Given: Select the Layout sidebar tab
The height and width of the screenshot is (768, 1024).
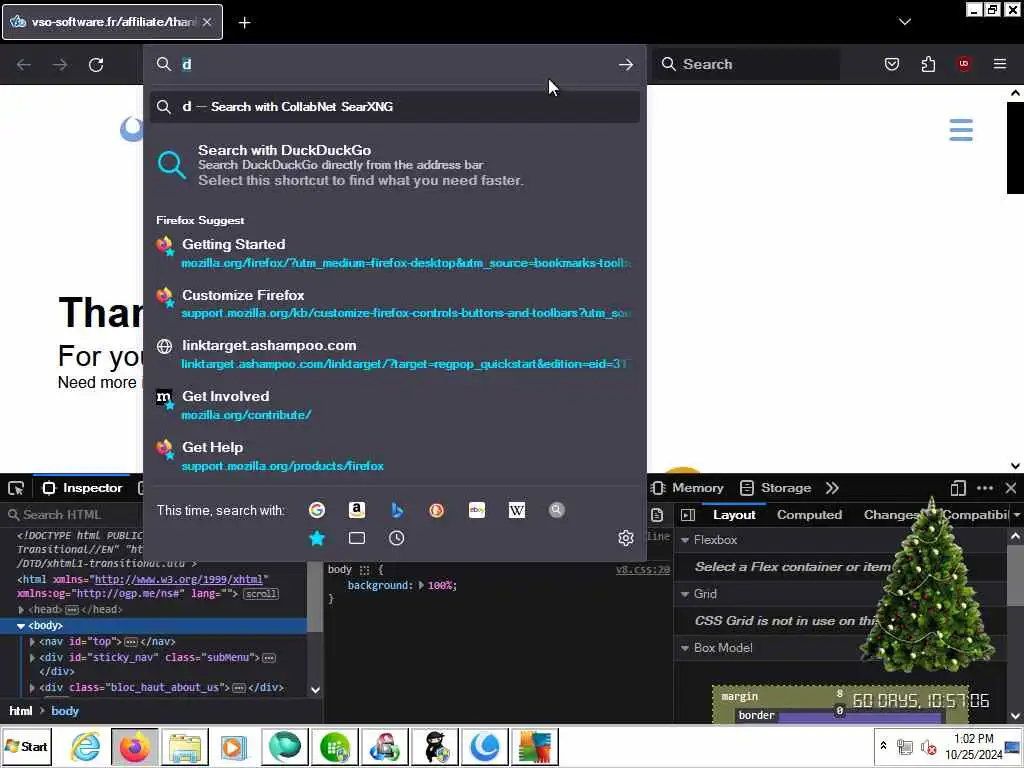Looking at the screenshot, I should 734,515.
